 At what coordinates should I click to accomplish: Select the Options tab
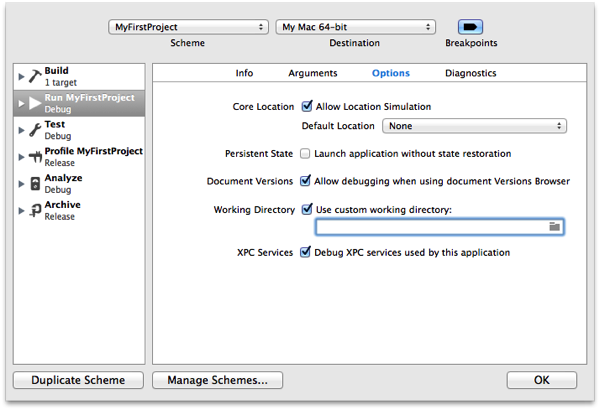point(391,73)
